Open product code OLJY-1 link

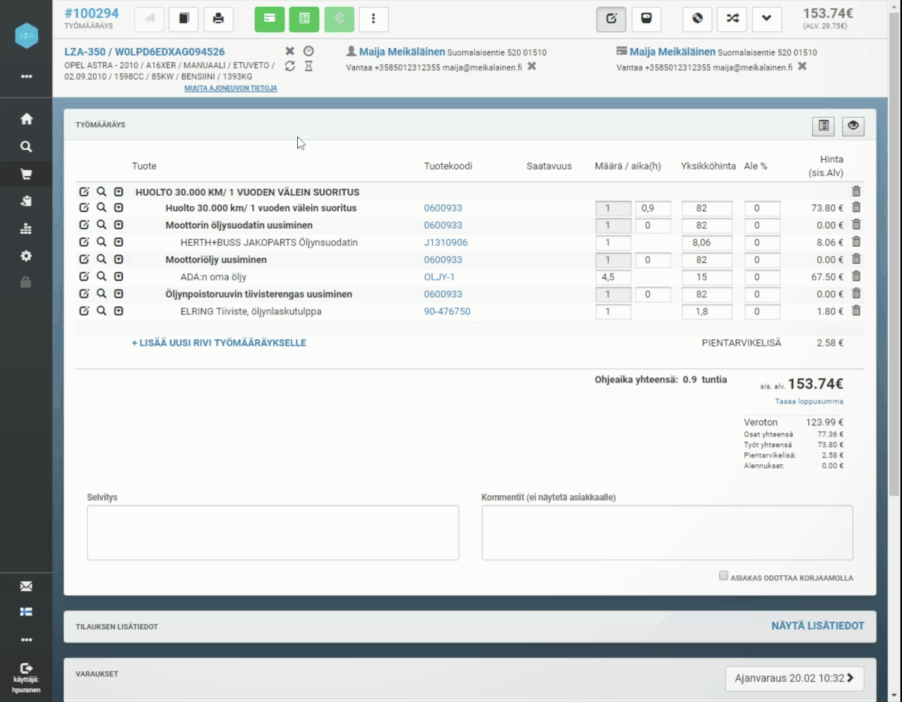pyautogui.click(x=439, y=277)
